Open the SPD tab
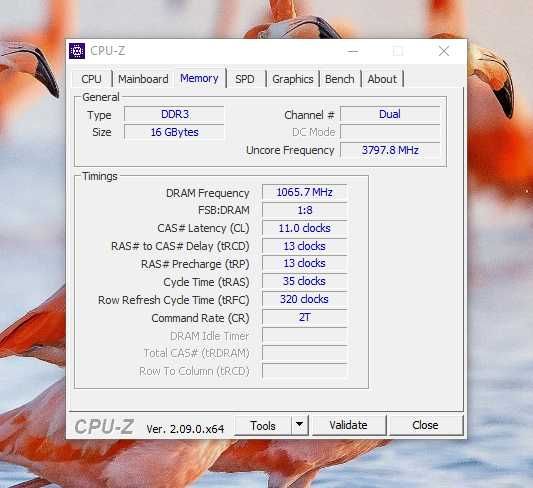Viewport: 533px width, 488px height. (x=245, y=79)
